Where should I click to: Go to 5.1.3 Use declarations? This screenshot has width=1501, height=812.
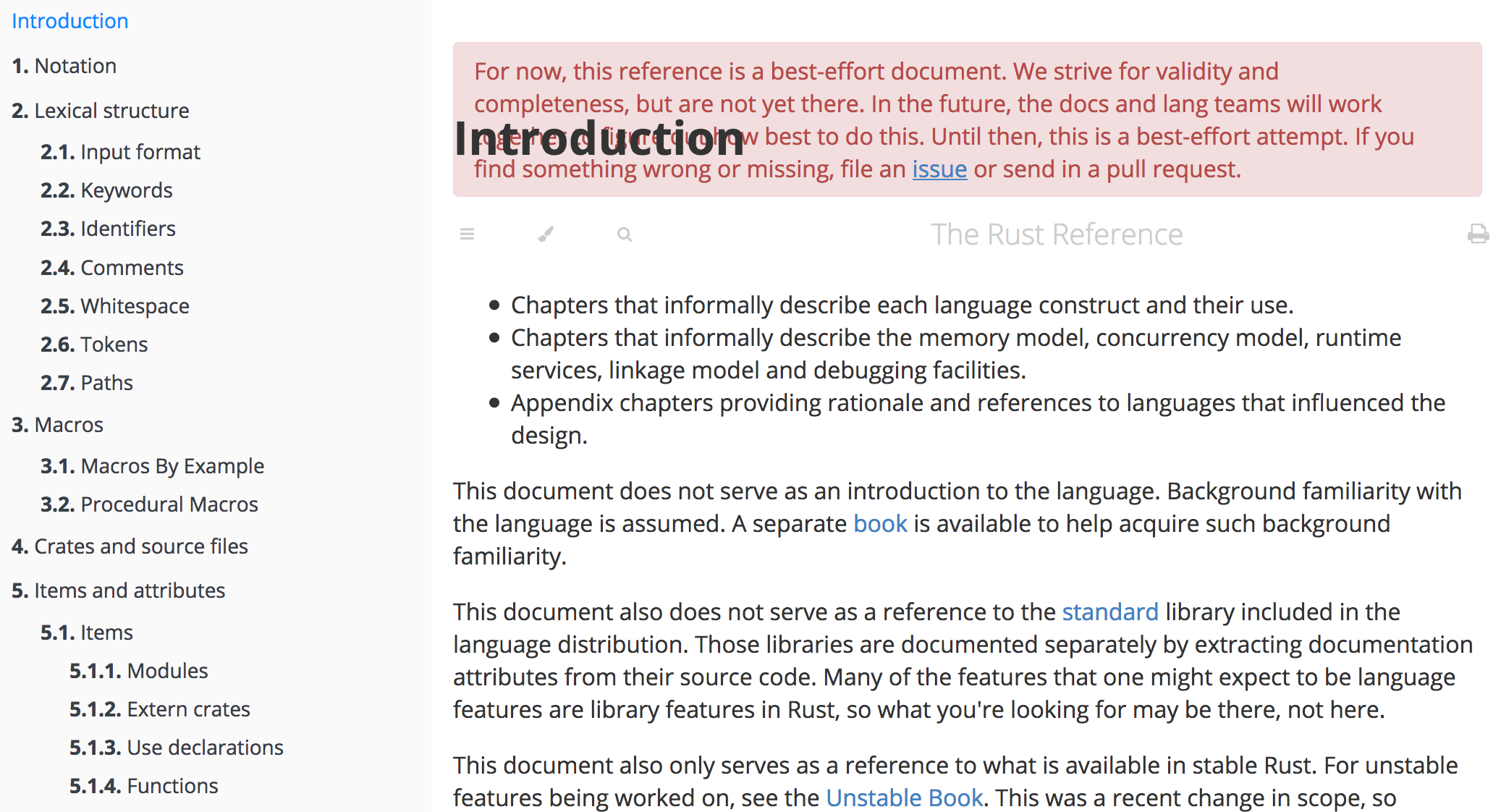pos(177,748)
